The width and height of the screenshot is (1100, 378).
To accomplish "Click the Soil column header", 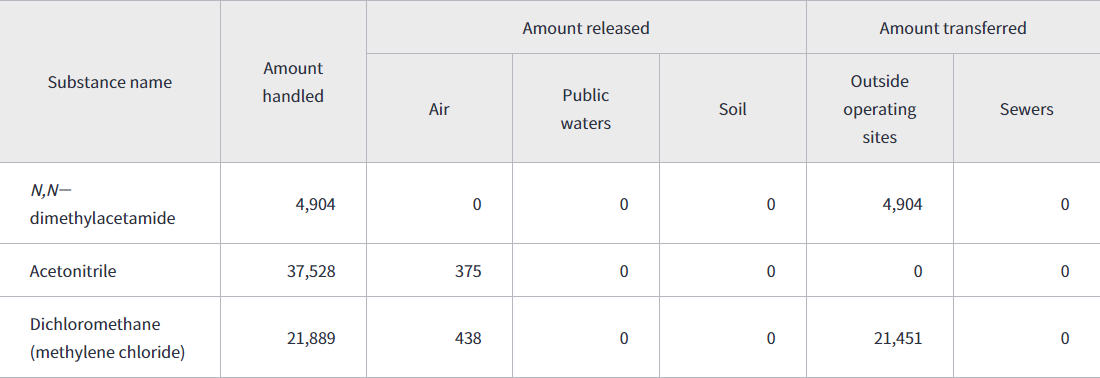I will 732,109.
